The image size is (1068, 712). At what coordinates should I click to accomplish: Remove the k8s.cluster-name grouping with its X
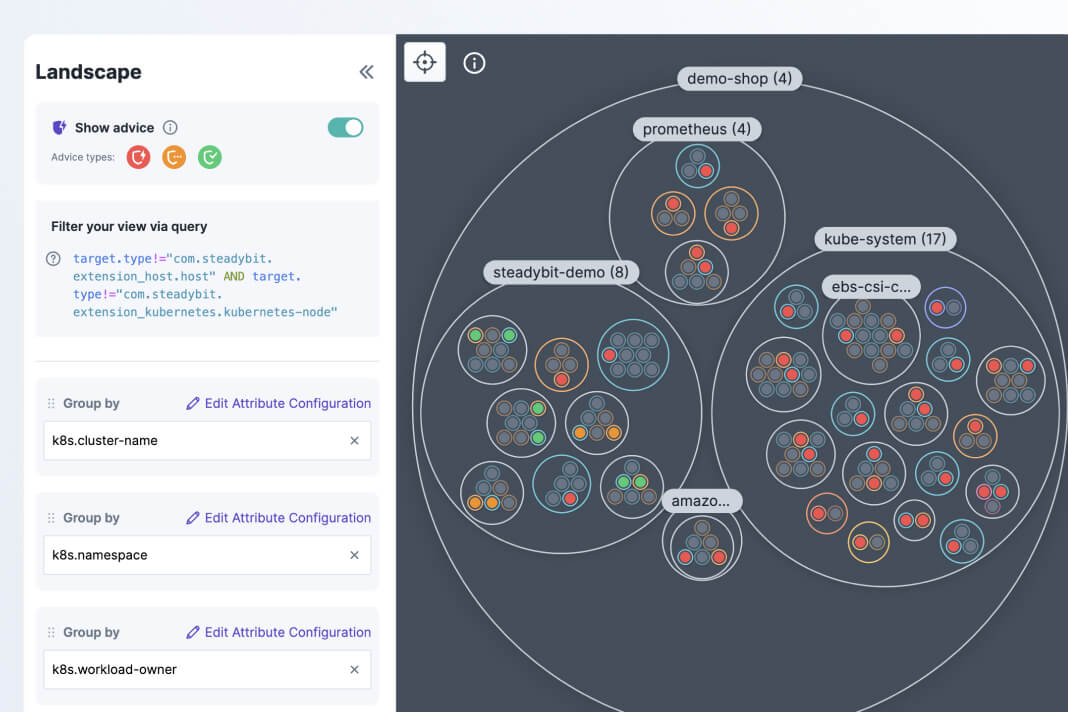pyautogui.click(x=354, y=440)
